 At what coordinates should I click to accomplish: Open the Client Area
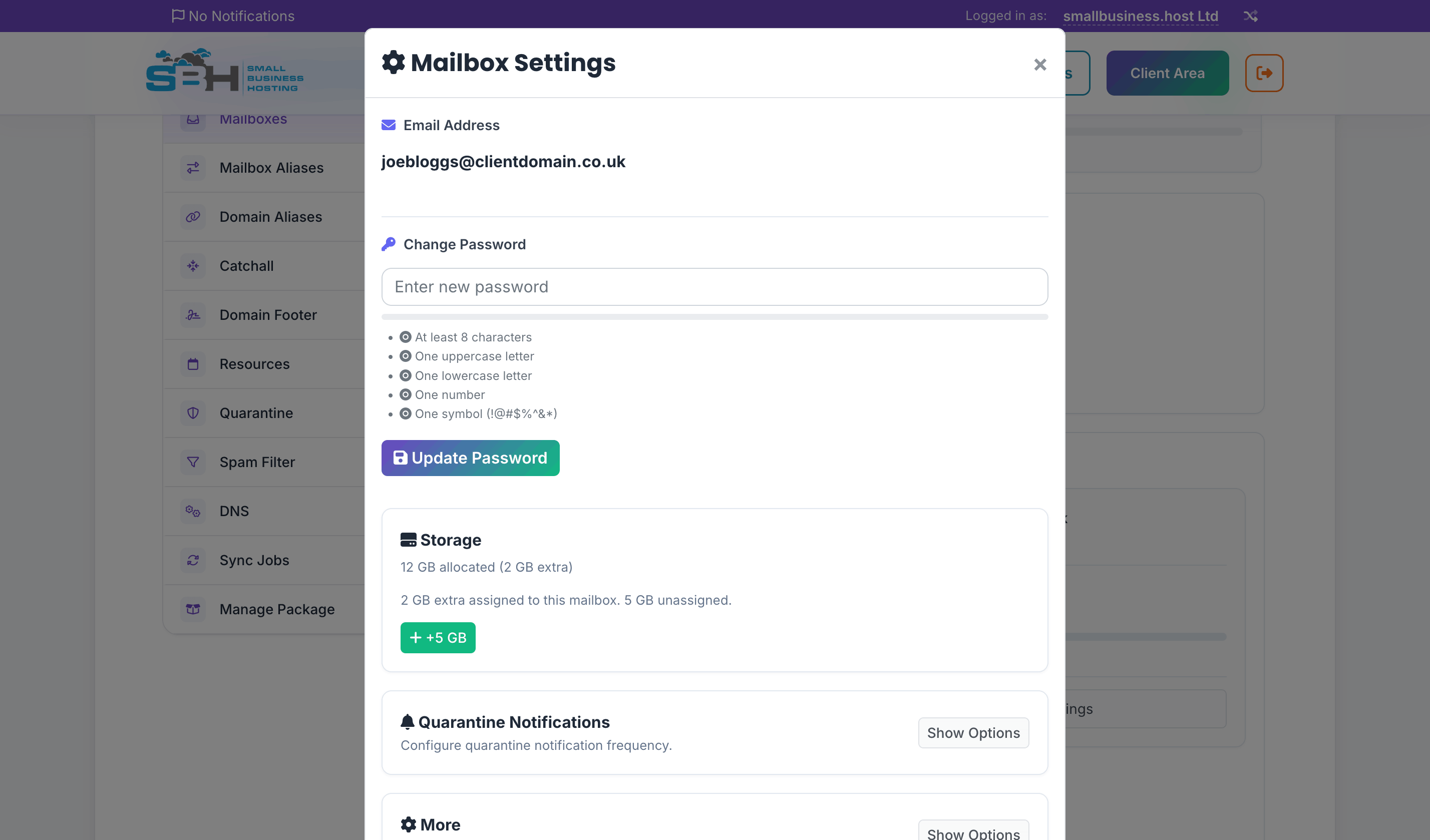pos(1167,73)
